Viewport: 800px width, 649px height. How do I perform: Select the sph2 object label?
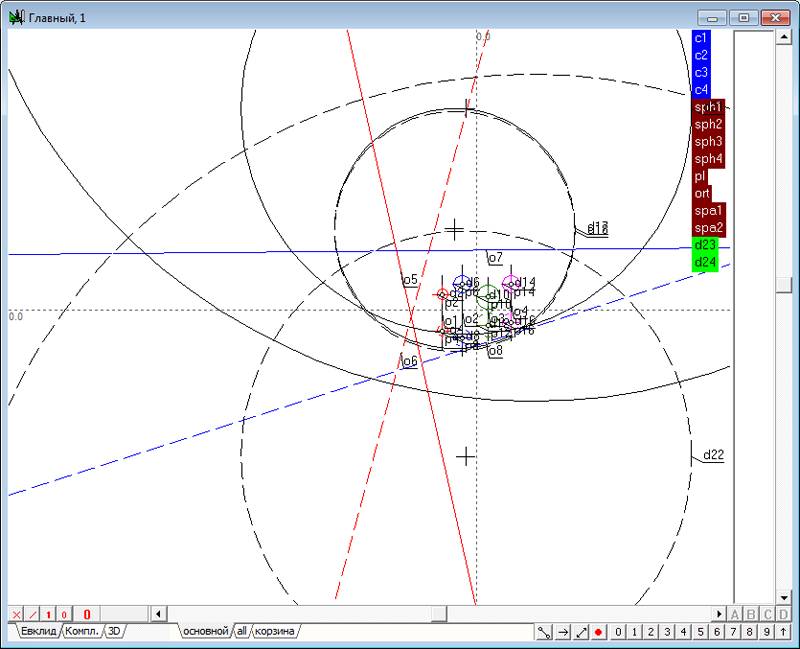pyautogui.click(x=708, y=124)
